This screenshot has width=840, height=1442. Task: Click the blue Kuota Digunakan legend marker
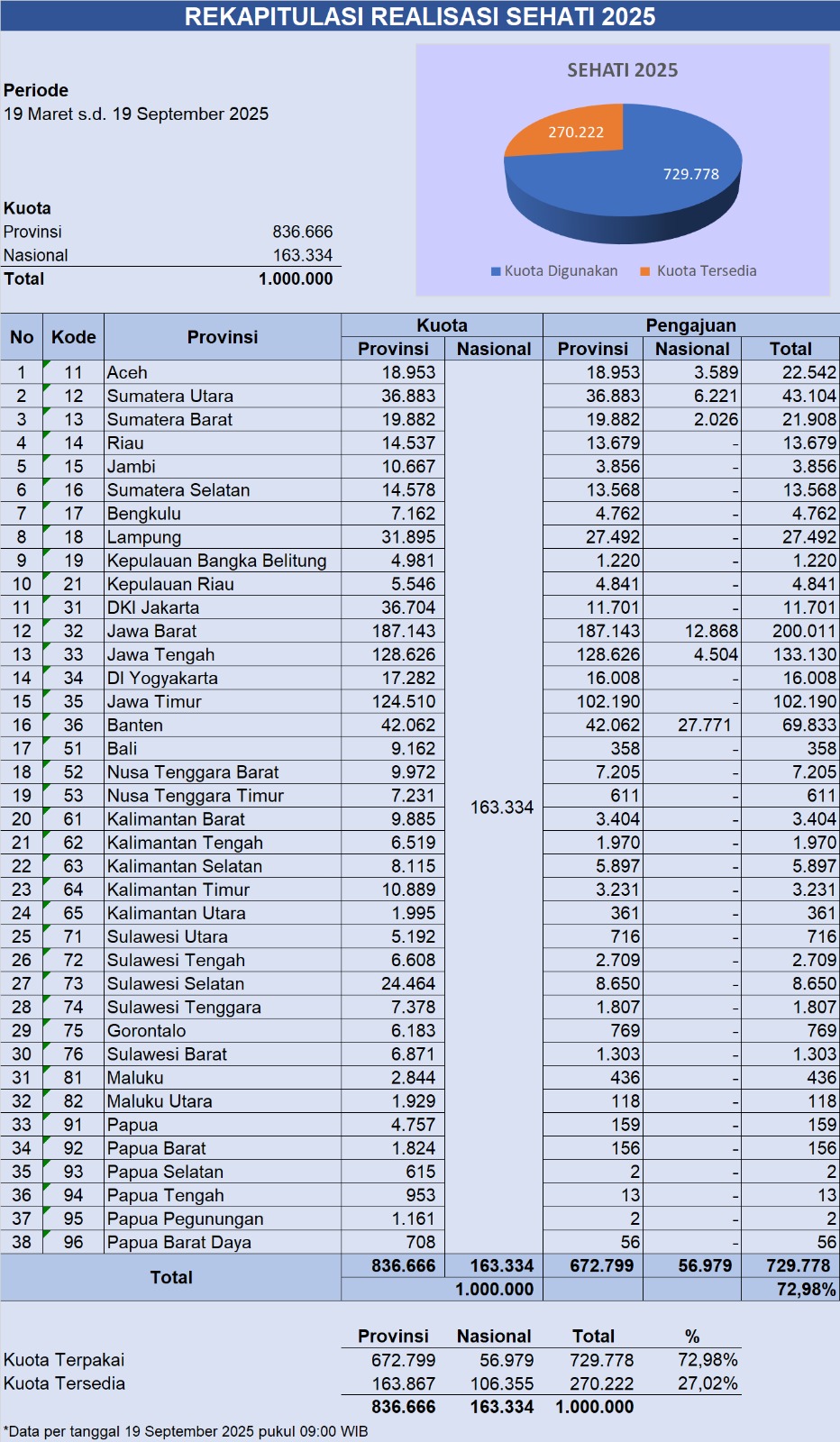click(x=496, y=271)
